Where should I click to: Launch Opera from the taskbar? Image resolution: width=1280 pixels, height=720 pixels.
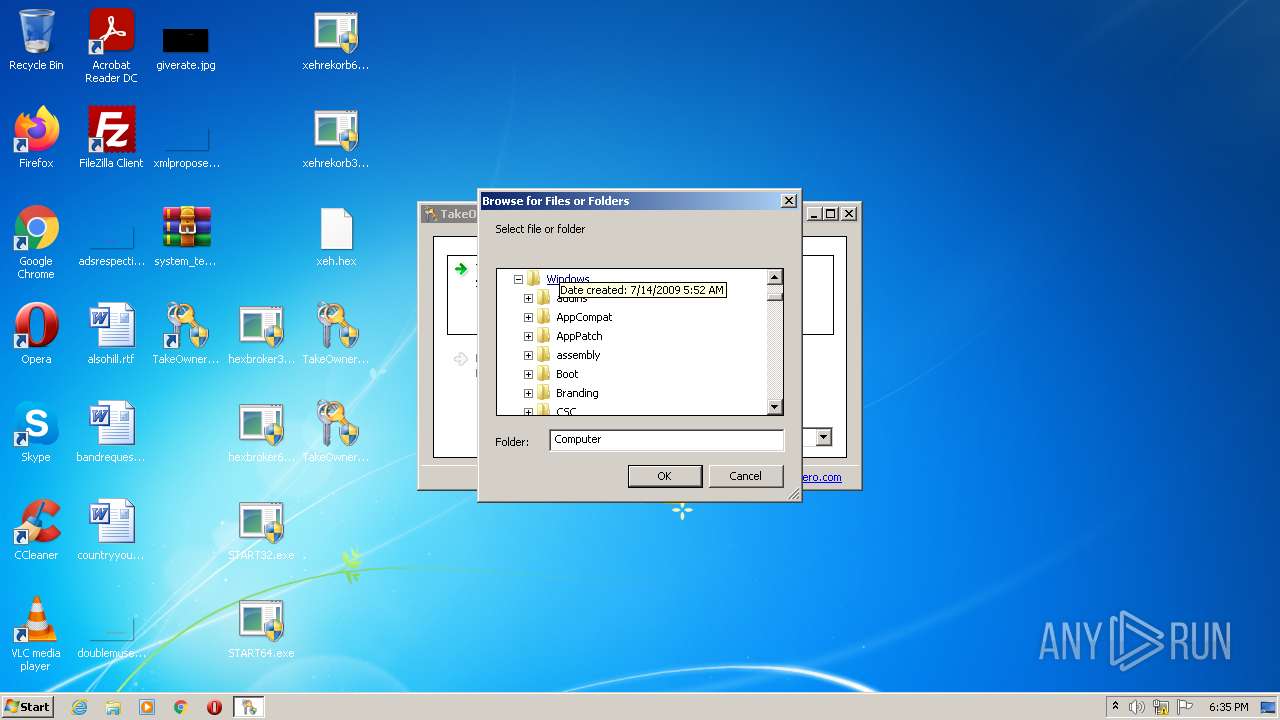[214, 707]
